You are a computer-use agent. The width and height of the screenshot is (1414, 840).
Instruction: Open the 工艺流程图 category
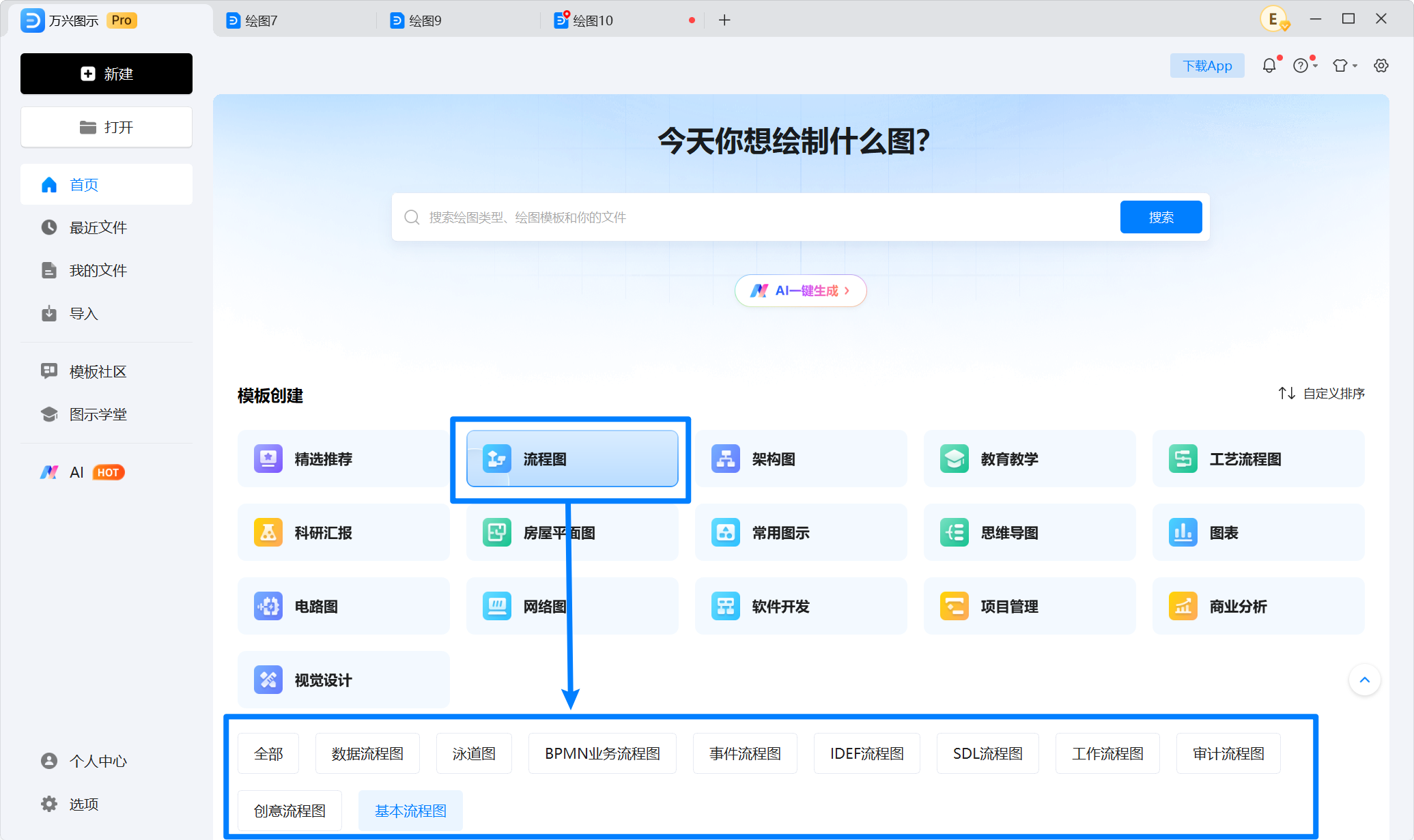[x=1258, y=459]
